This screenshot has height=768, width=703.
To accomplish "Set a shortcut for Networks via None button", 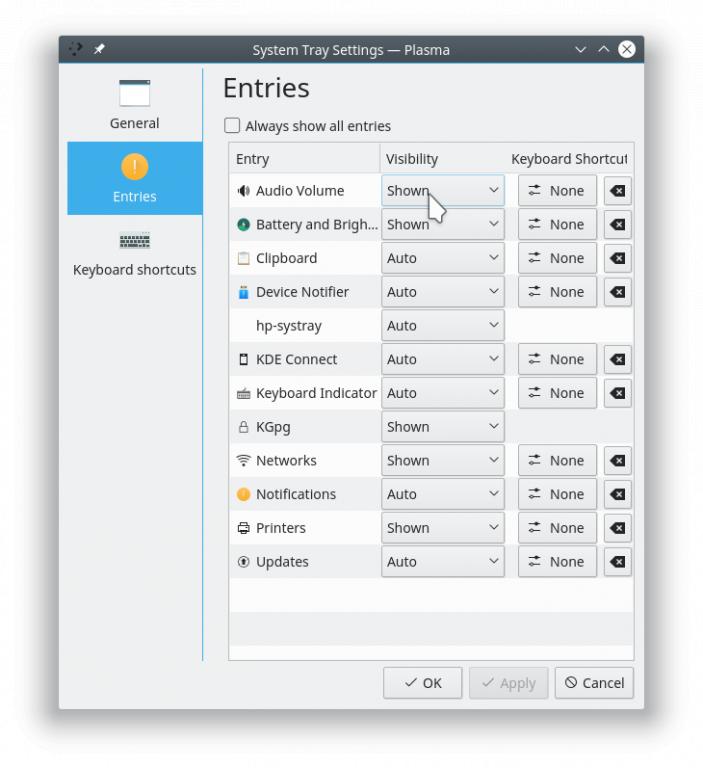I will (x=556, y=461).
